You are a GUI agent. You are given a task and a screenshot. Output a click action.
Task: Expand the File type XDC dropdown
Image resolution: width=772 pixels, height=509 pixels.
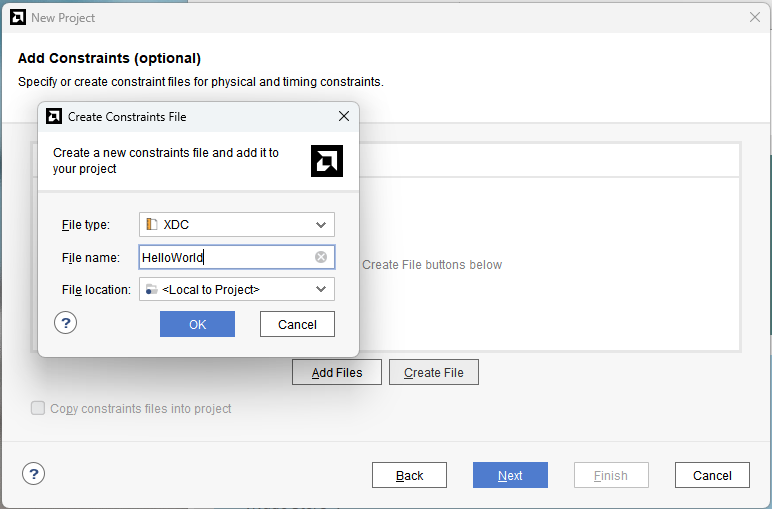coord(237,224)
